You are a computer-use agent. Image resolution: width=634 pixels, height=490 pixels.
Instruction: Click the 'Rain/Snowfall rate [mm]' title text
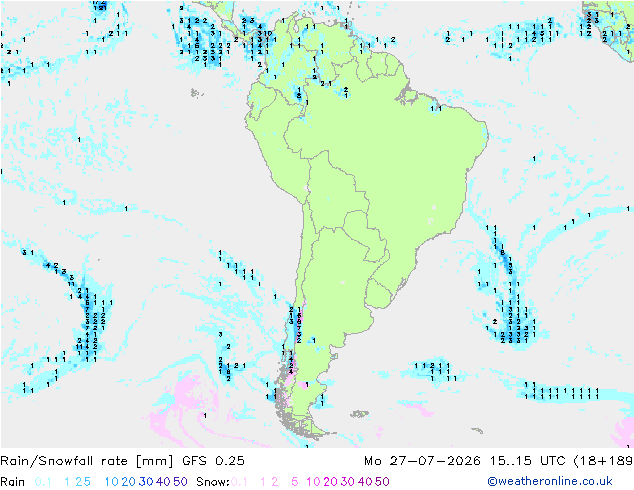point(87,461)
